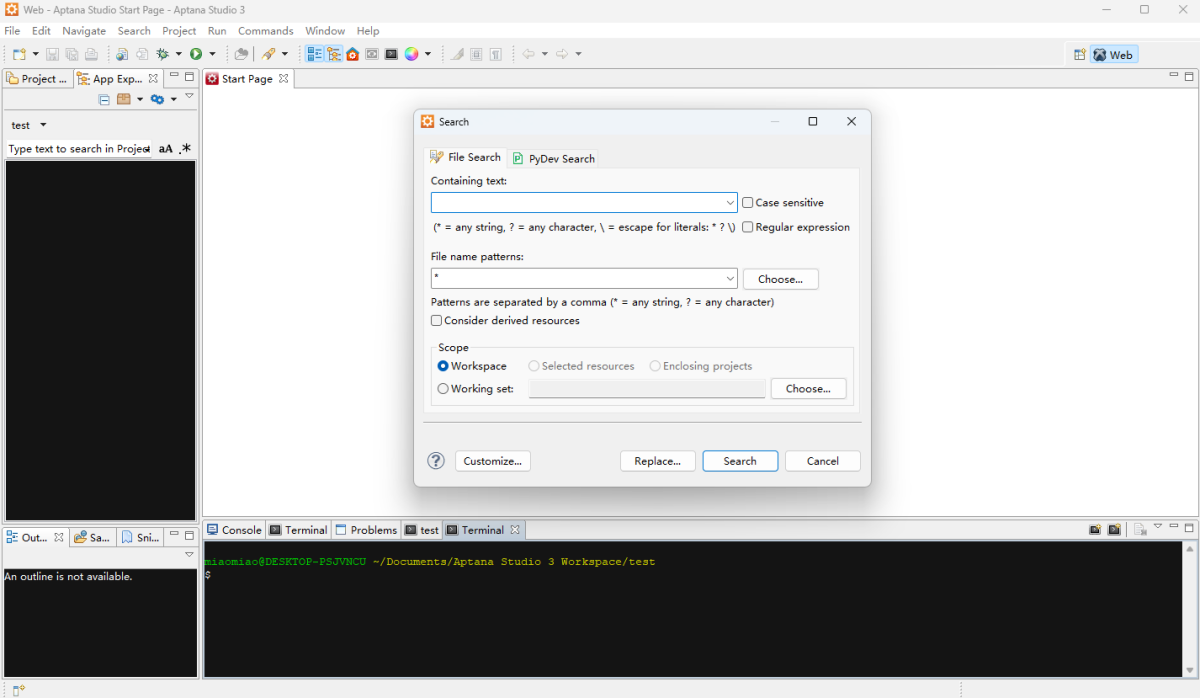Switch to the PyDev Search tab
Screen dimensions: 1200x698
pyautogui.click(x=553, y=159)
